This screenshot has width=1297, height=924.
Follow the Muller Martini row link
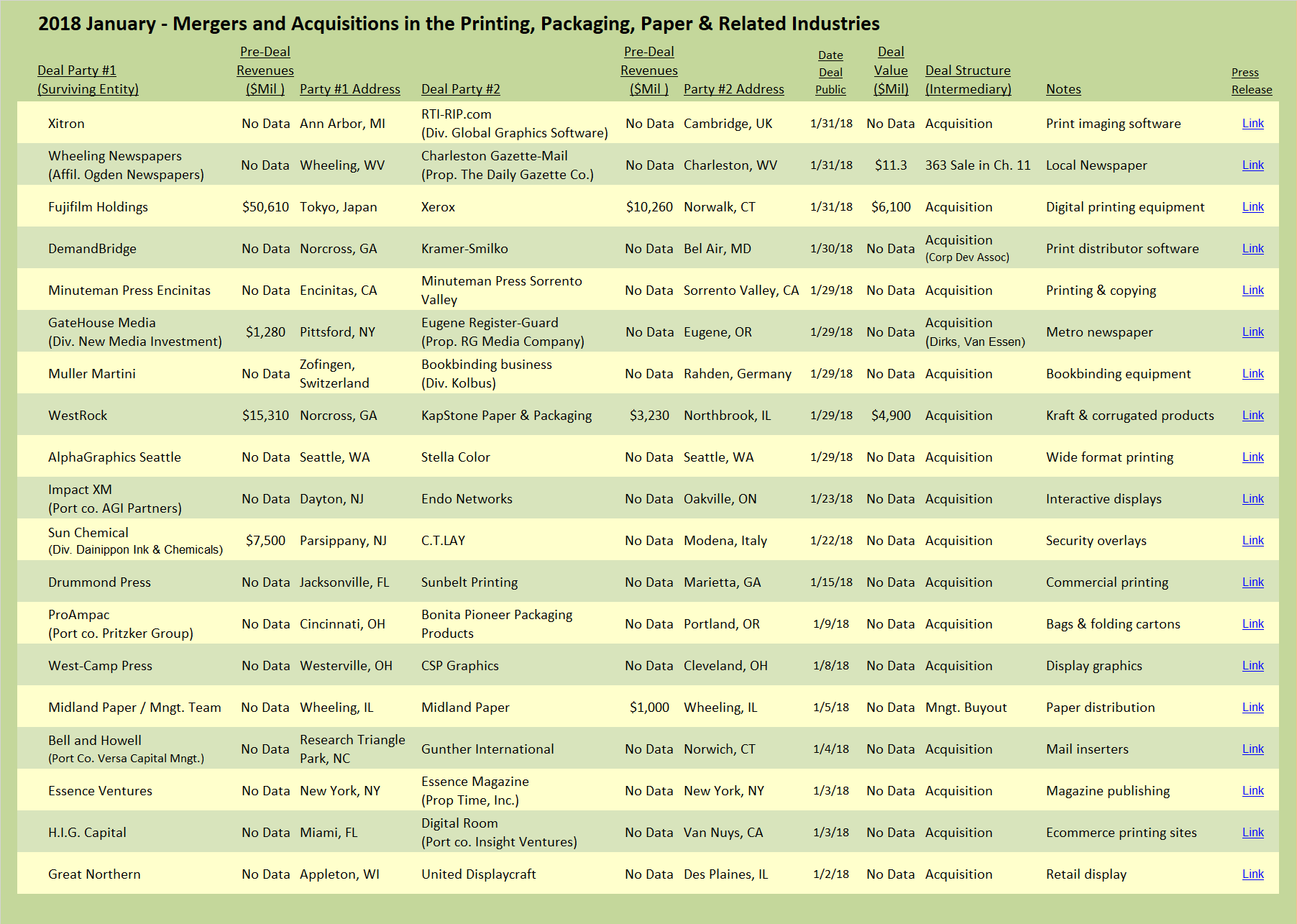(1252, 374)
